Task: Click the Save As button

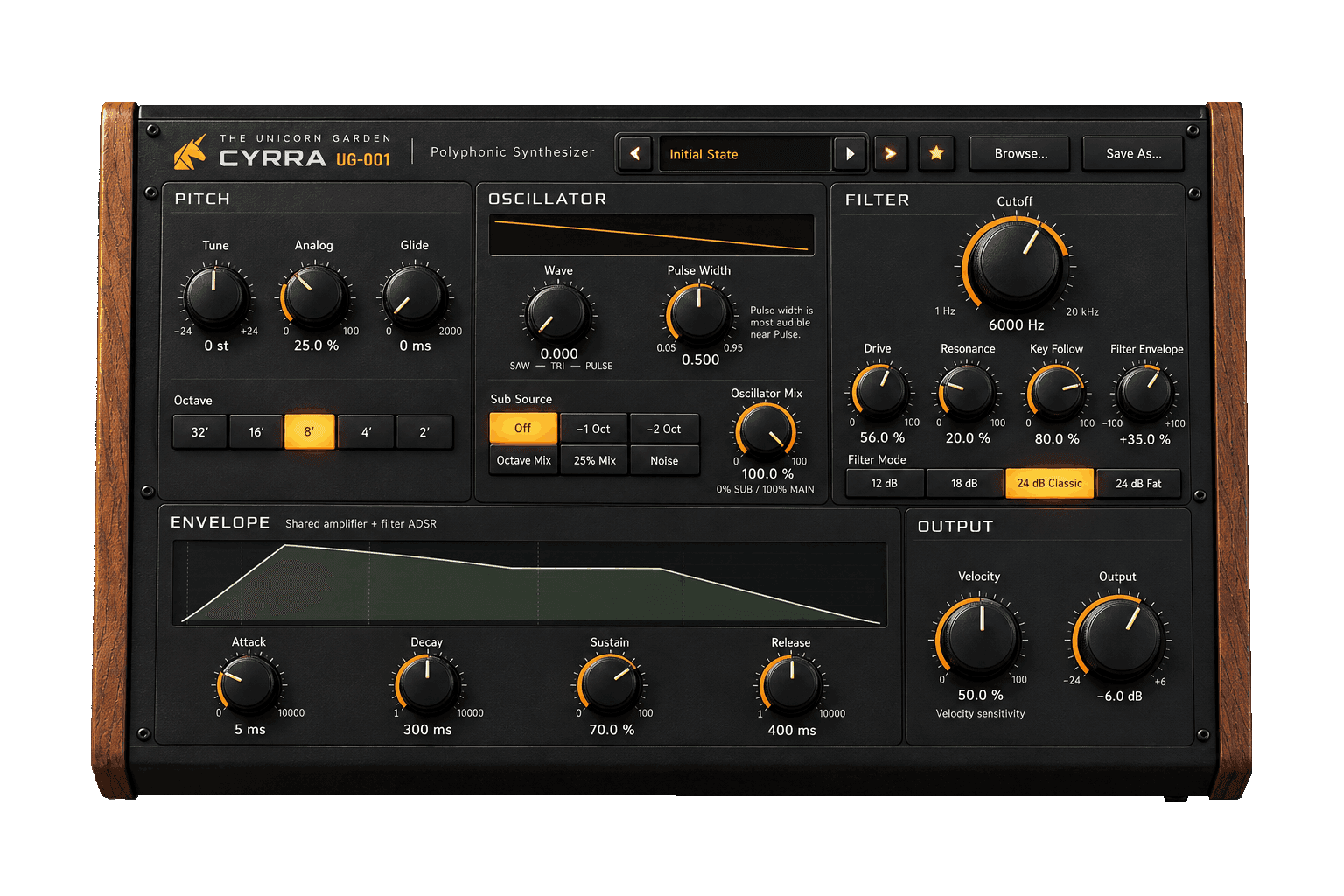Action: pos(1133,154)
